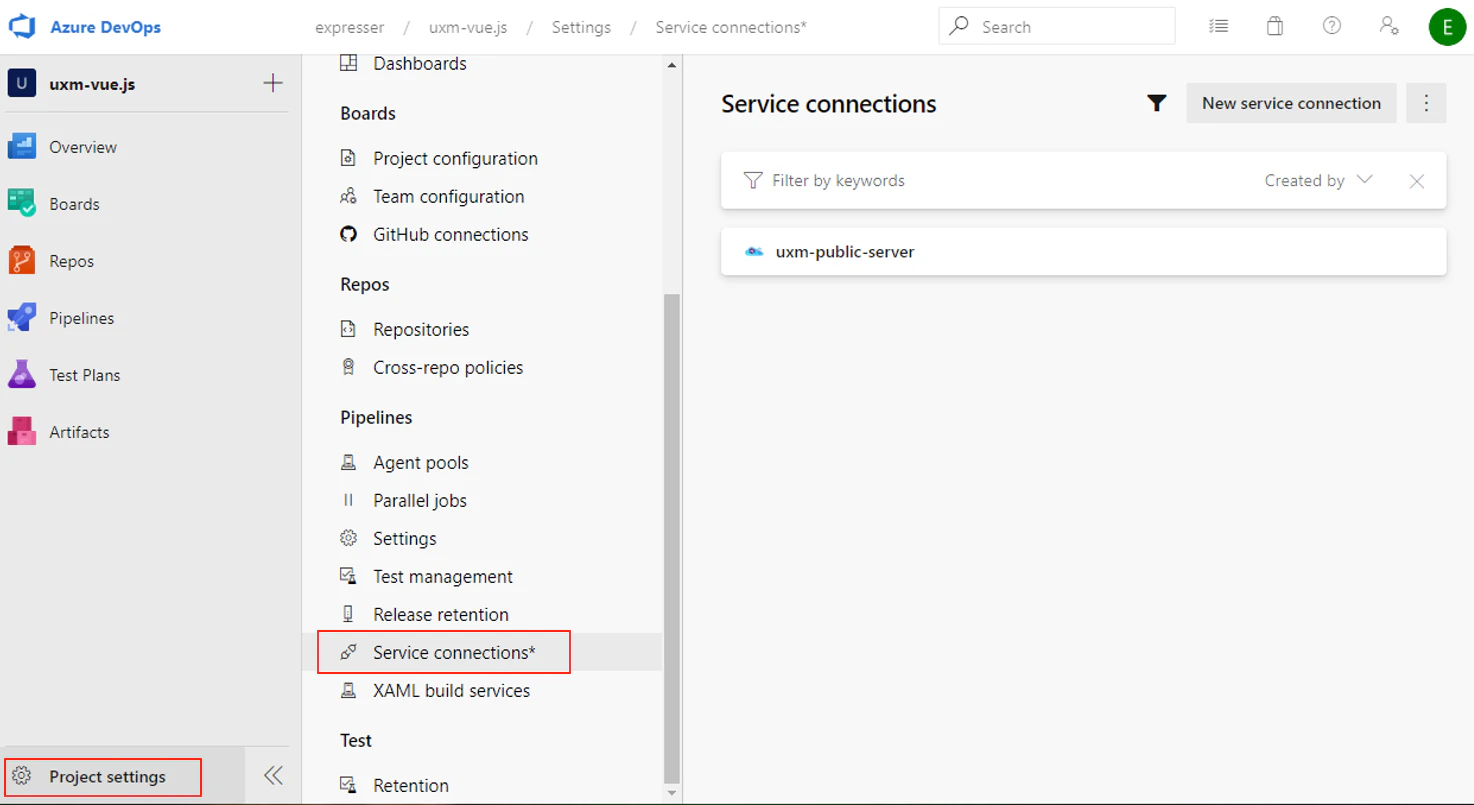Click the uxm-vue.js project name
The image size is (1474, 805).
[92, 84]
